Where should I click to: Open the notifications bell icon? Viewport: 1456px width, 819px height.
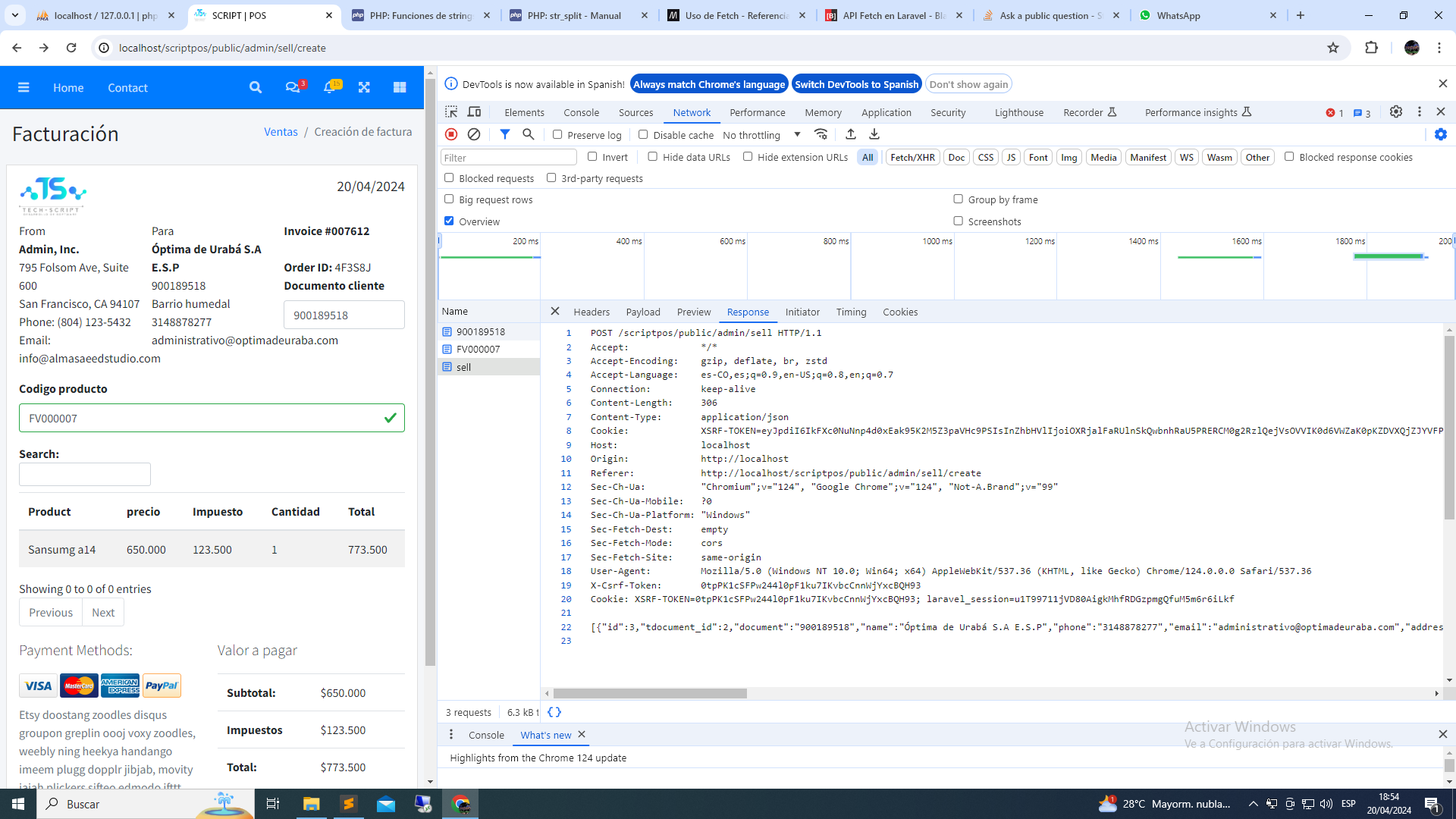point(329,87)
